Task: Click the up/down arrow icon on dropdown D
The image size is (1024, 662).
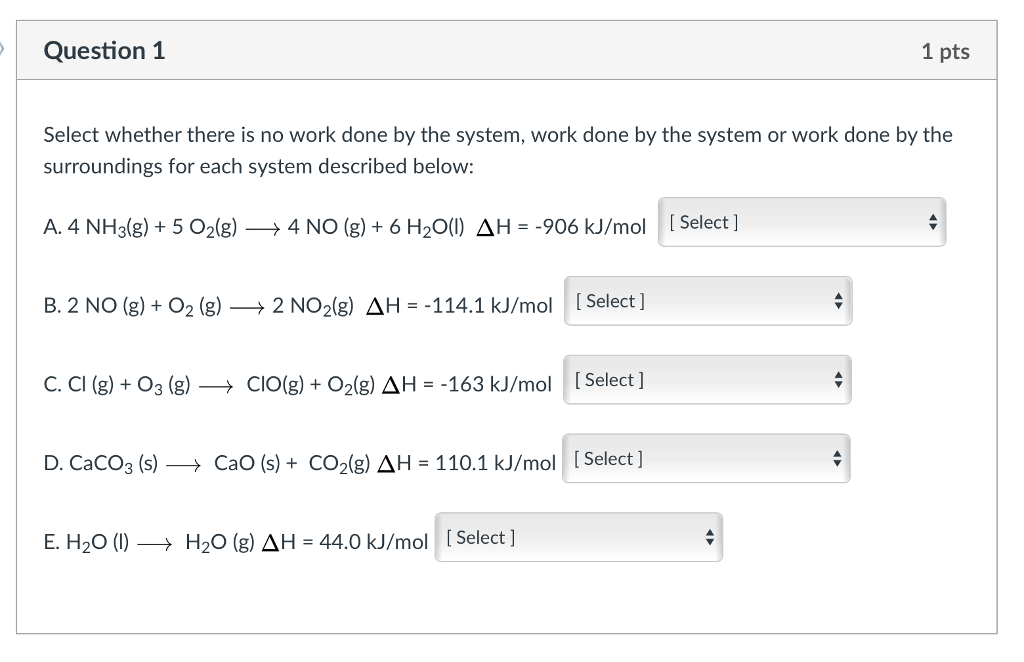Action: coord(838,458)
